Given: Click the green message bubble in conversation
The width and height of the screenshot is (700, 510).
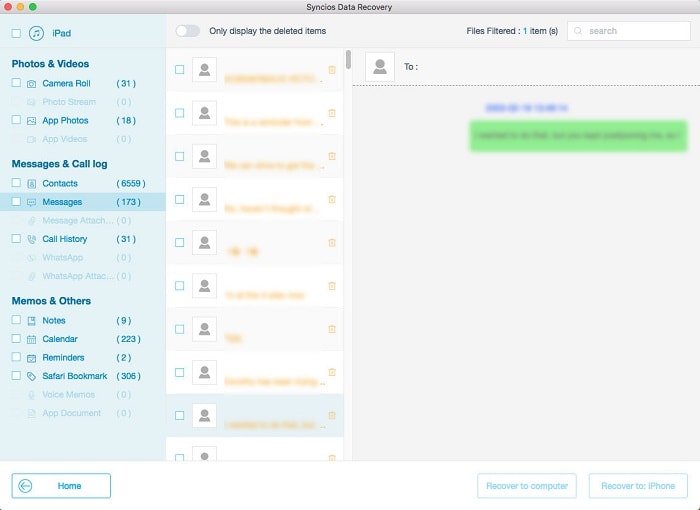Looking at the screenshot, I should coord(578,136).
